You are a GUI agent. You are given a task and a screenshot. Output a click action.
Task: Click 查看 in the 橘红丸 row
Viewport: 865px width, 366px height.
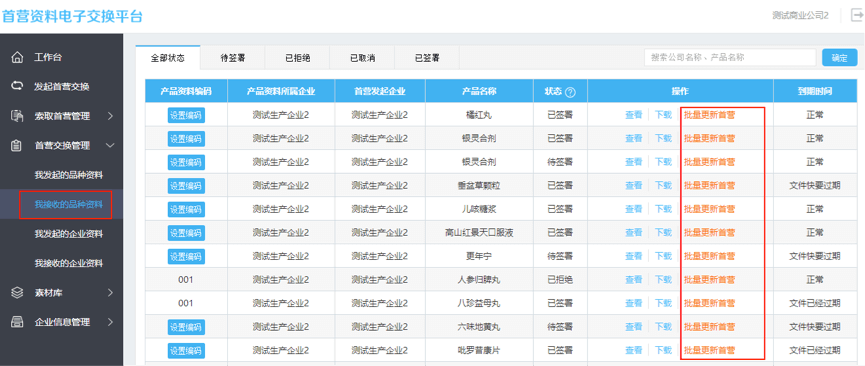[x=633, y=115]
